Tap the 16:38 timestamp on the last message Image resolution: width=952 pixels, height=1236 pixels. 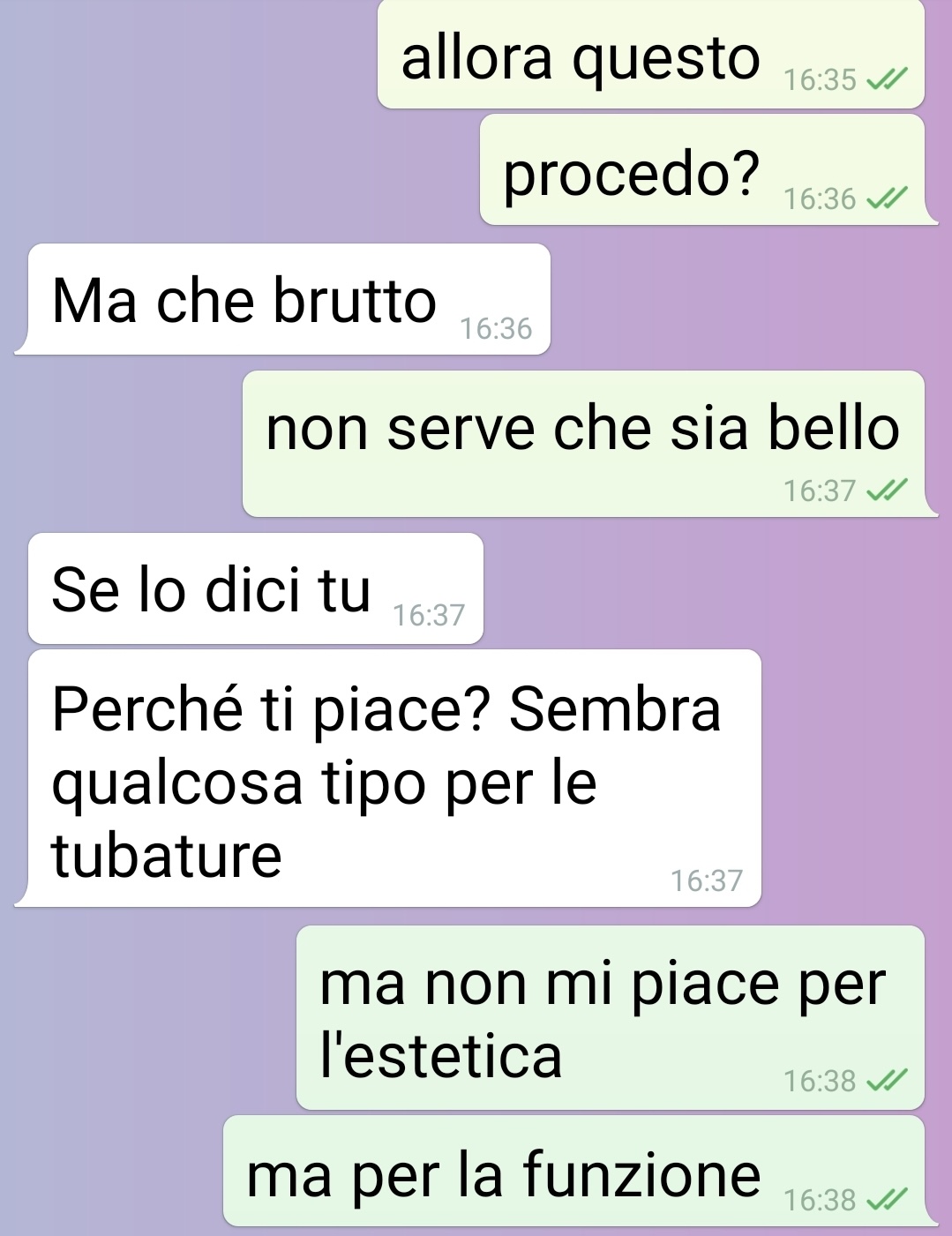(x=820, y=1200)
